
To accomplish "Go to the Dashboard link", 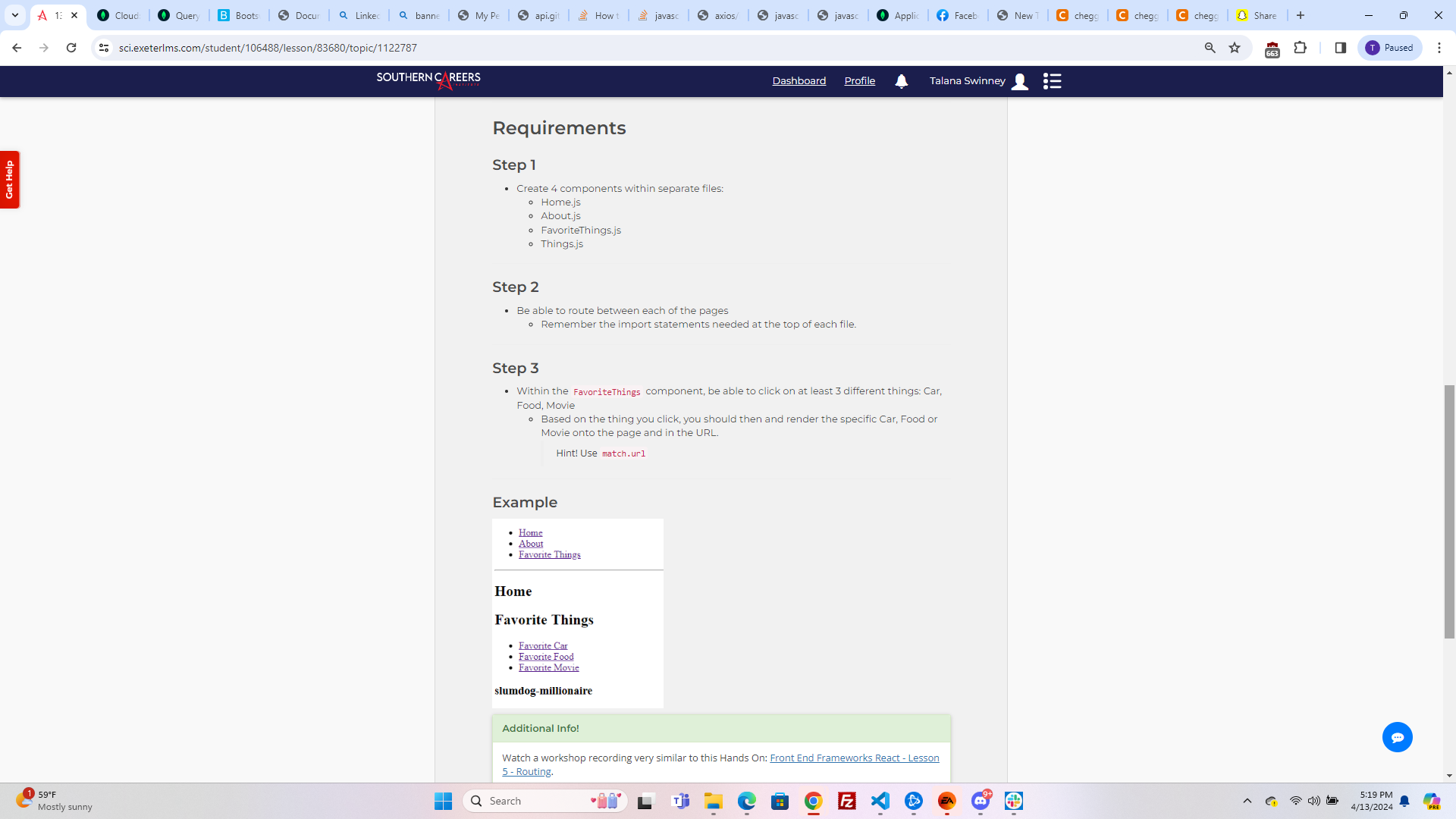I will (799, 80).
